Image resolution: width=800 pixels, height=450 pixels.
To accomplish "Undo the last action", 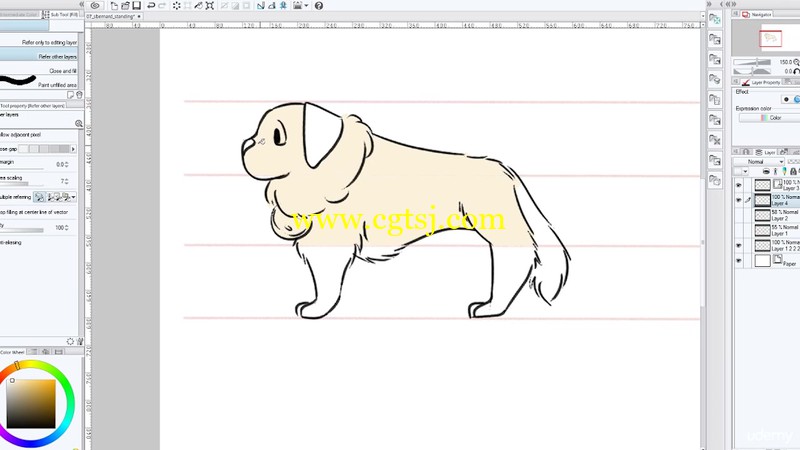I will pos(151,6).
